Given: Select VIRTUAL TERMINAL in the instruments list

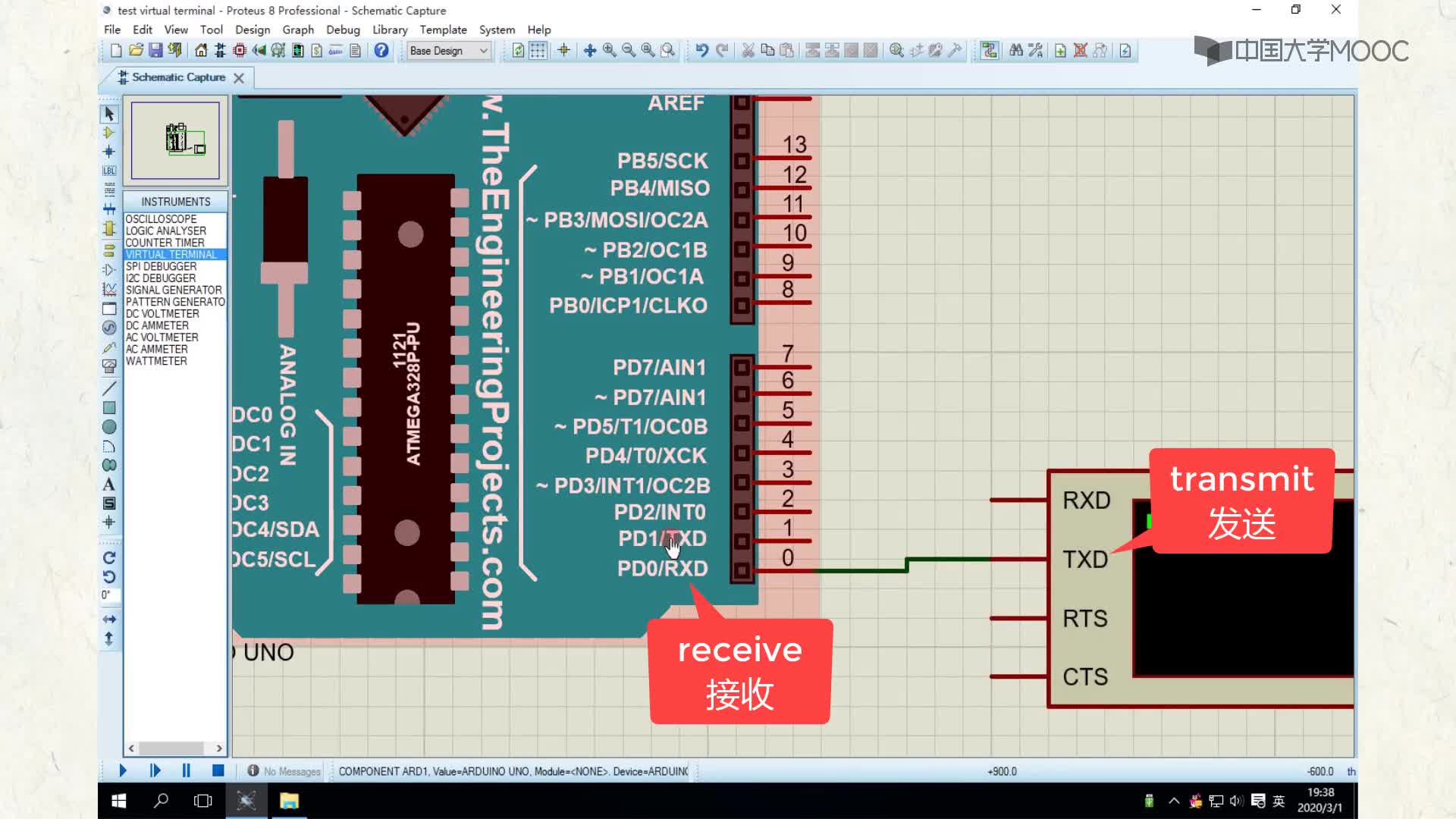Looking at the screenshot, I should click(x=175, y=255).
